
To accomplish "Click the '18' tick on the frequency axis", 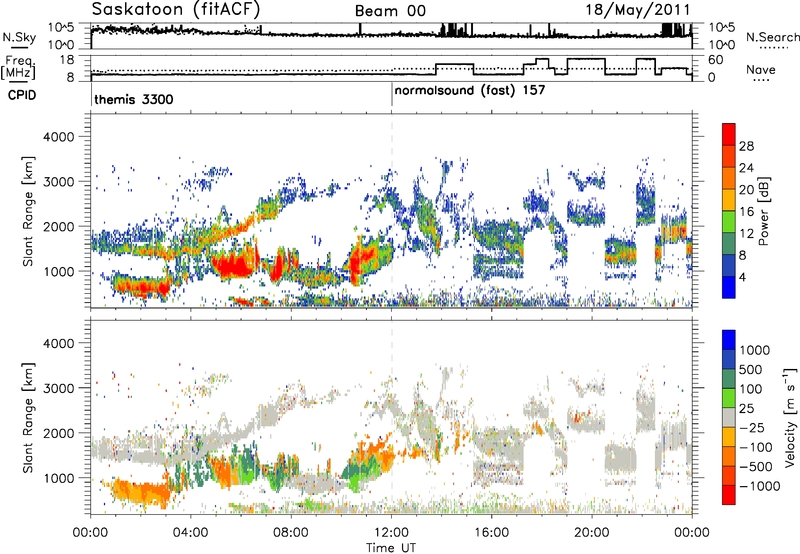I will (x=67, y=60).
